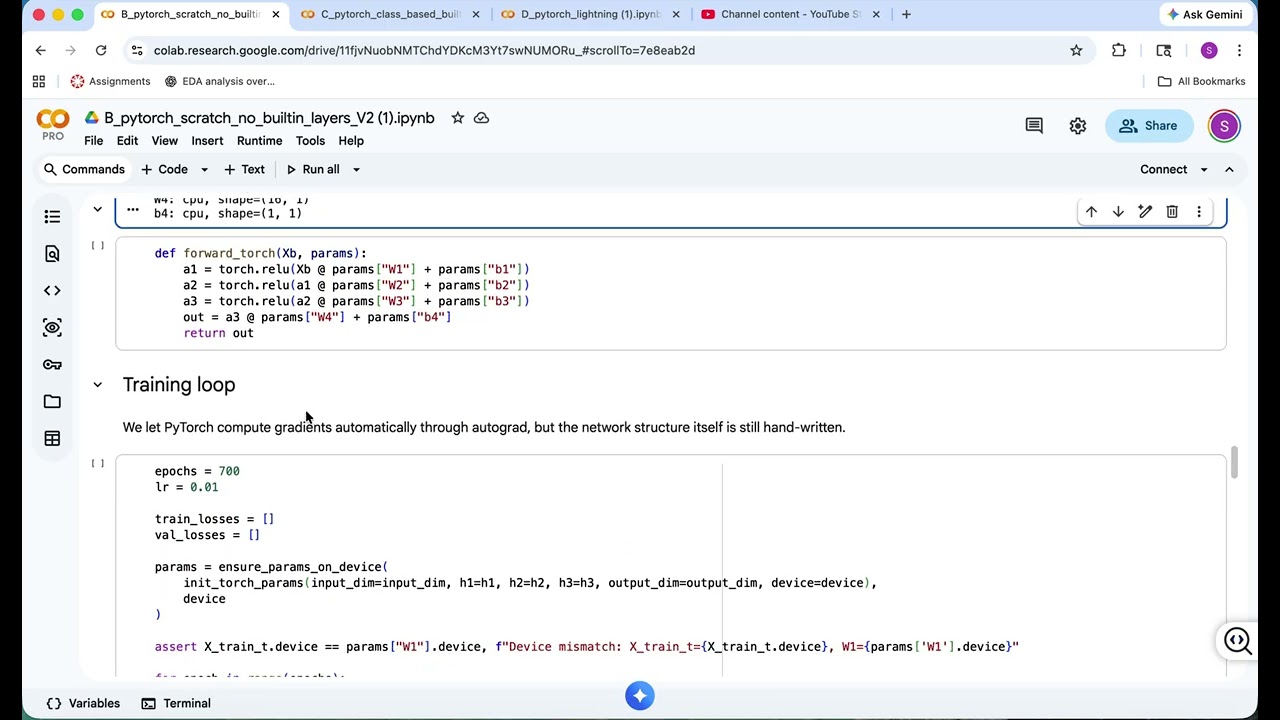
Task: Move cell down with the down arrow
Action: [1118, 212]
